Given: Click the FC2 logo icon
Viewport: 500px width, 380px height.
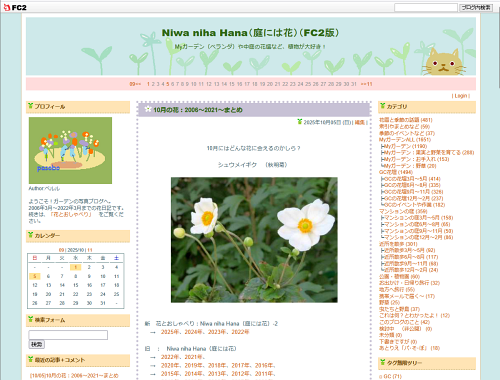Looking at the screenshot, I should [x=15, y=7].
